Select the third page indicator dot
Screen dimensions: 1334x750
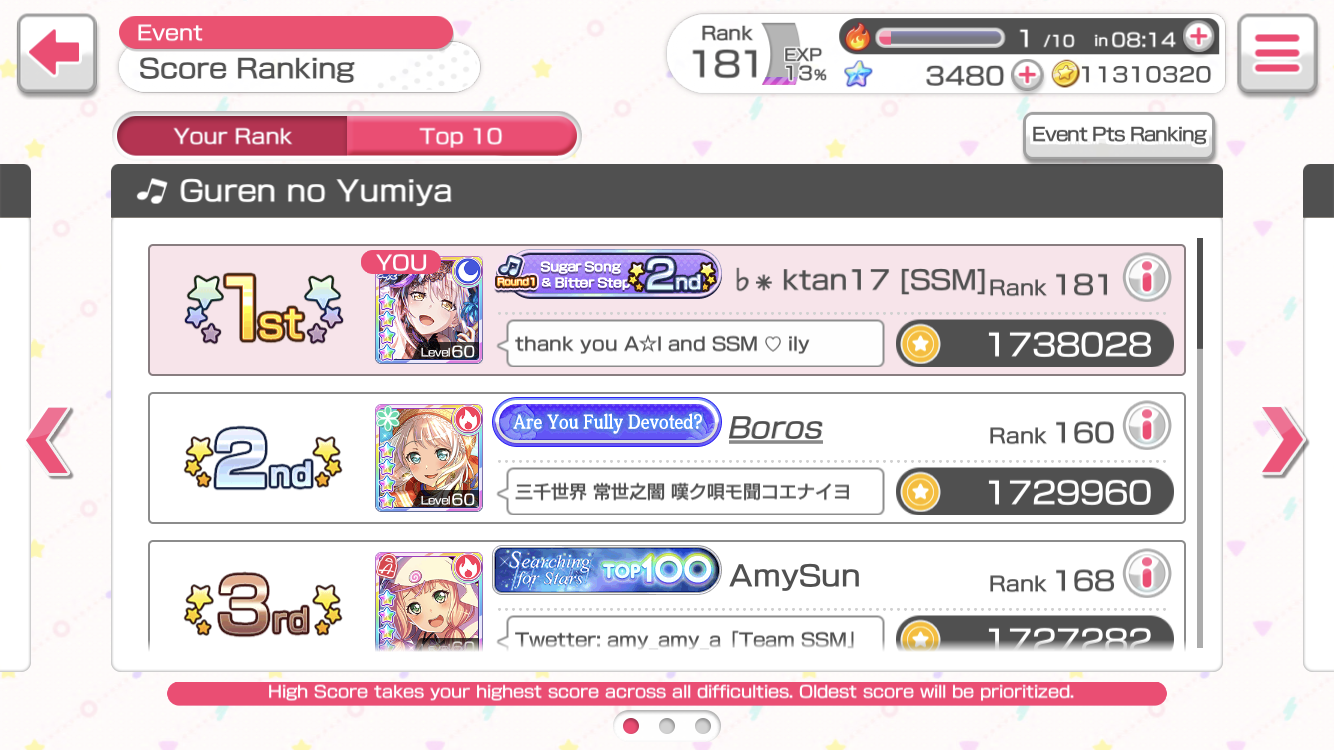pyautogui.click(x=703, y=726)
